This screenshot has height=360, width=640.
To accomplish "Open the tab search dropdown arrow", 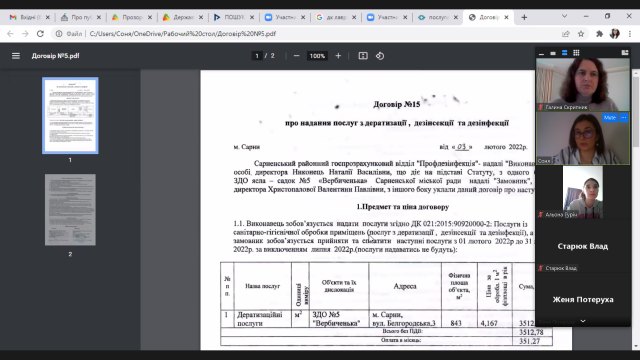I will (x=564, y=16).
